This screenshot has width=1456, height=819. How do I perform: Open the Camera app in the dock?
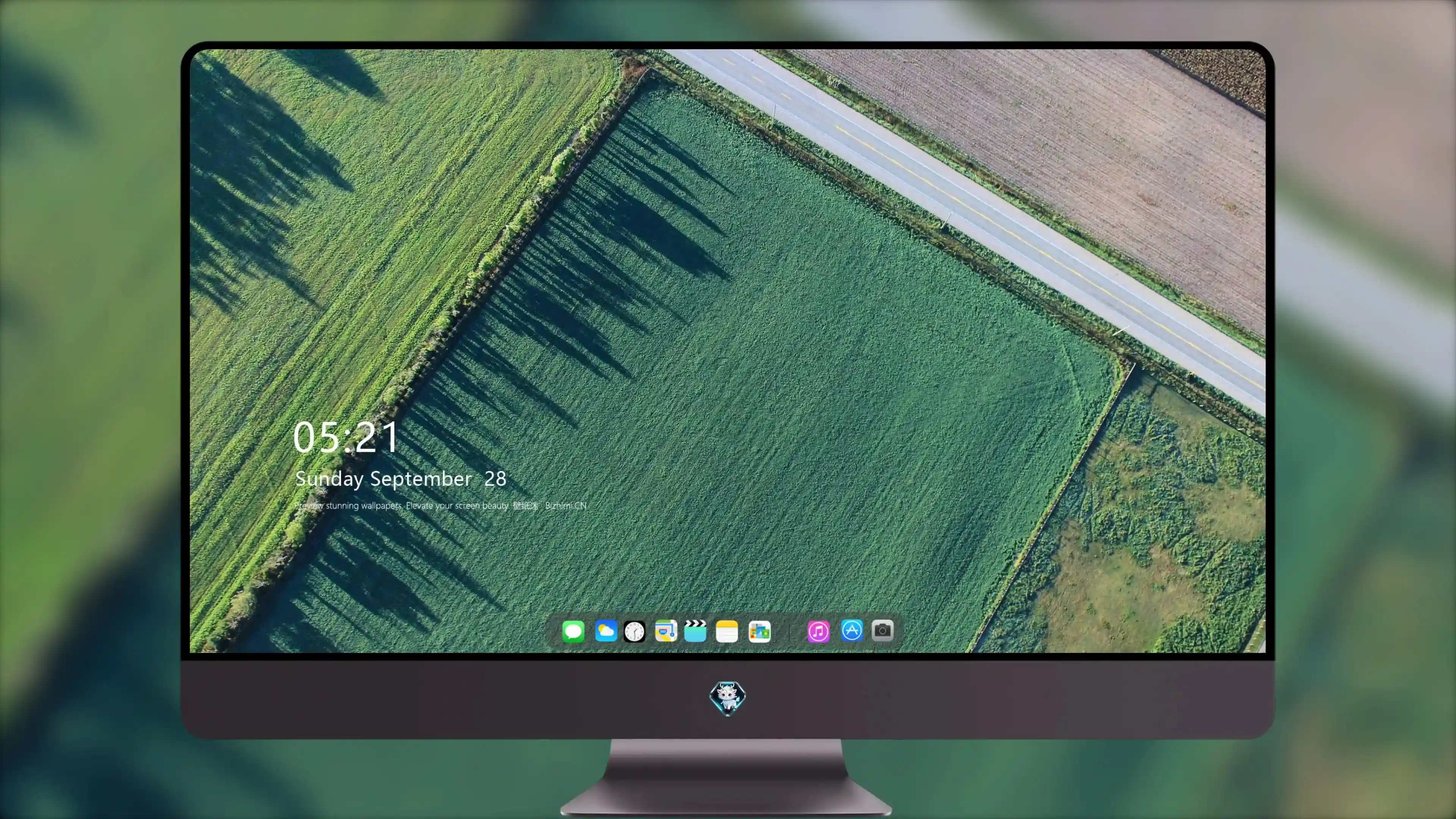pyautogui.click(x=882, y=630)
